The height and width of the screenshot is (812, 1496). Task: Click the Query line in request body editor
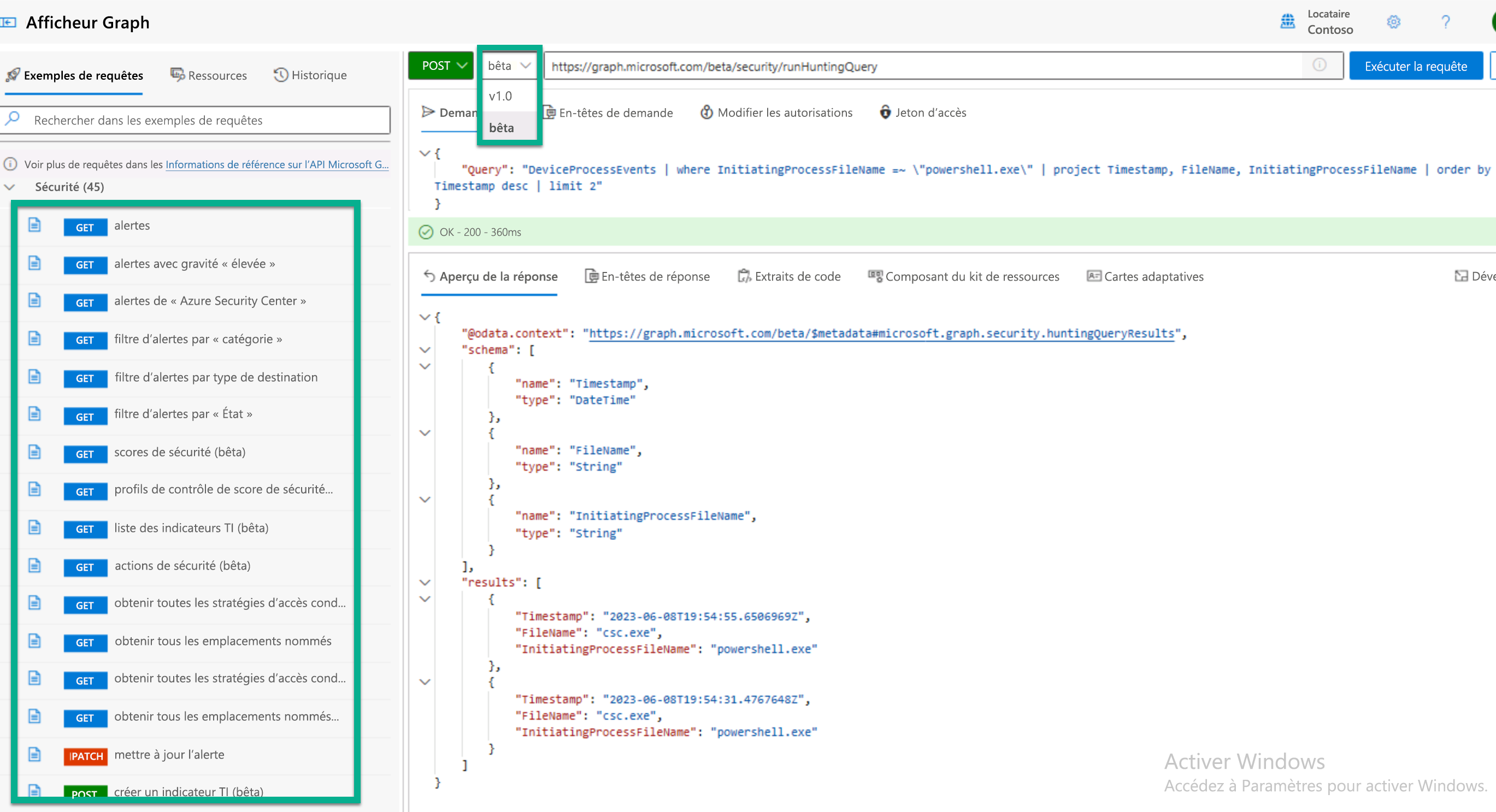click(962, 177)
